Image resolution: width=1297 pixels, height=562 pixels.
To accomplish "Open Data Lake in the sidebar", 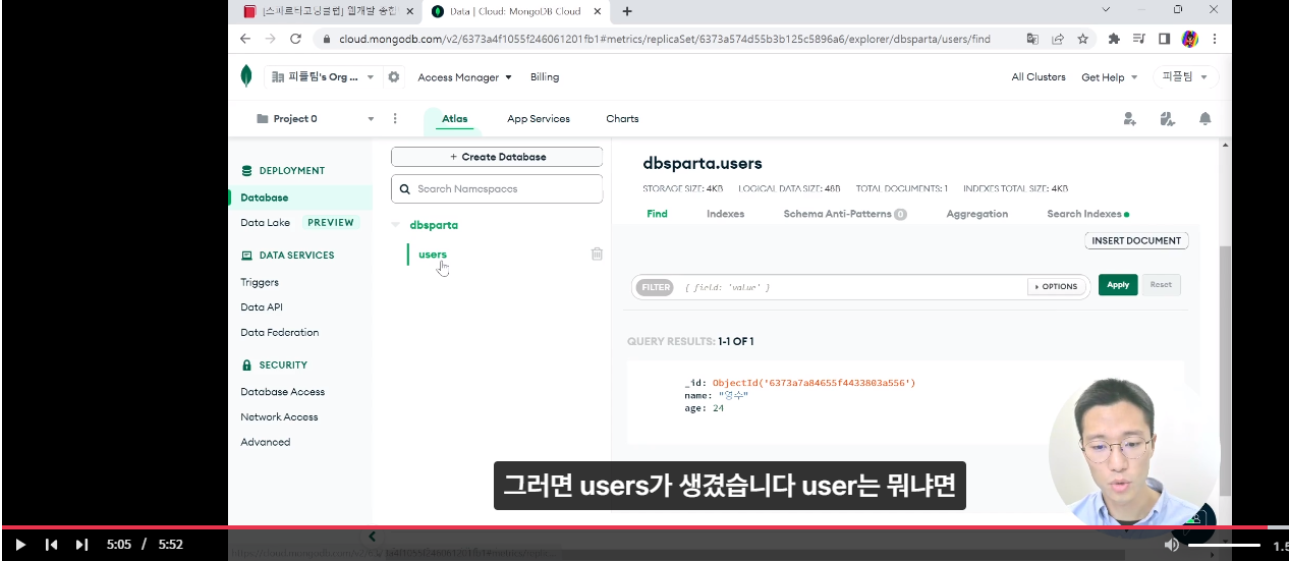I will [x=265, y=223].
